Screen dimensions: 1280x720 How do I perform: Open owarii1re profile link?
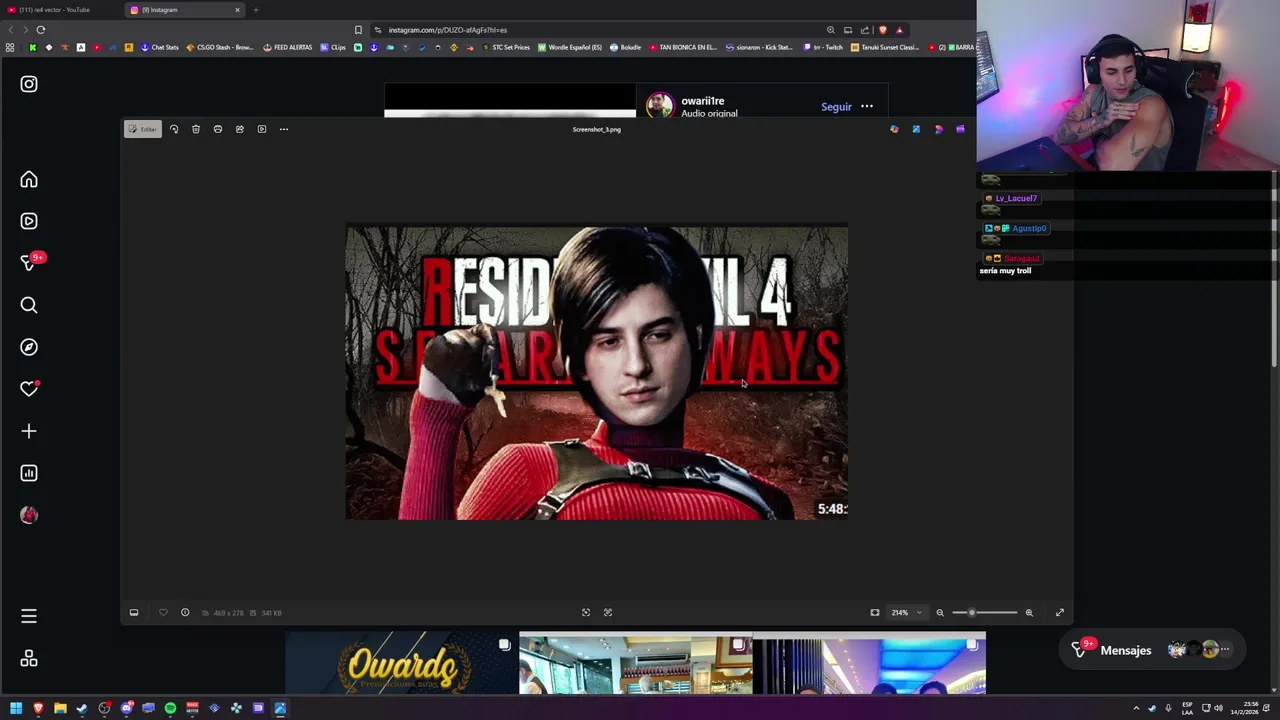(x=702, y=101)
